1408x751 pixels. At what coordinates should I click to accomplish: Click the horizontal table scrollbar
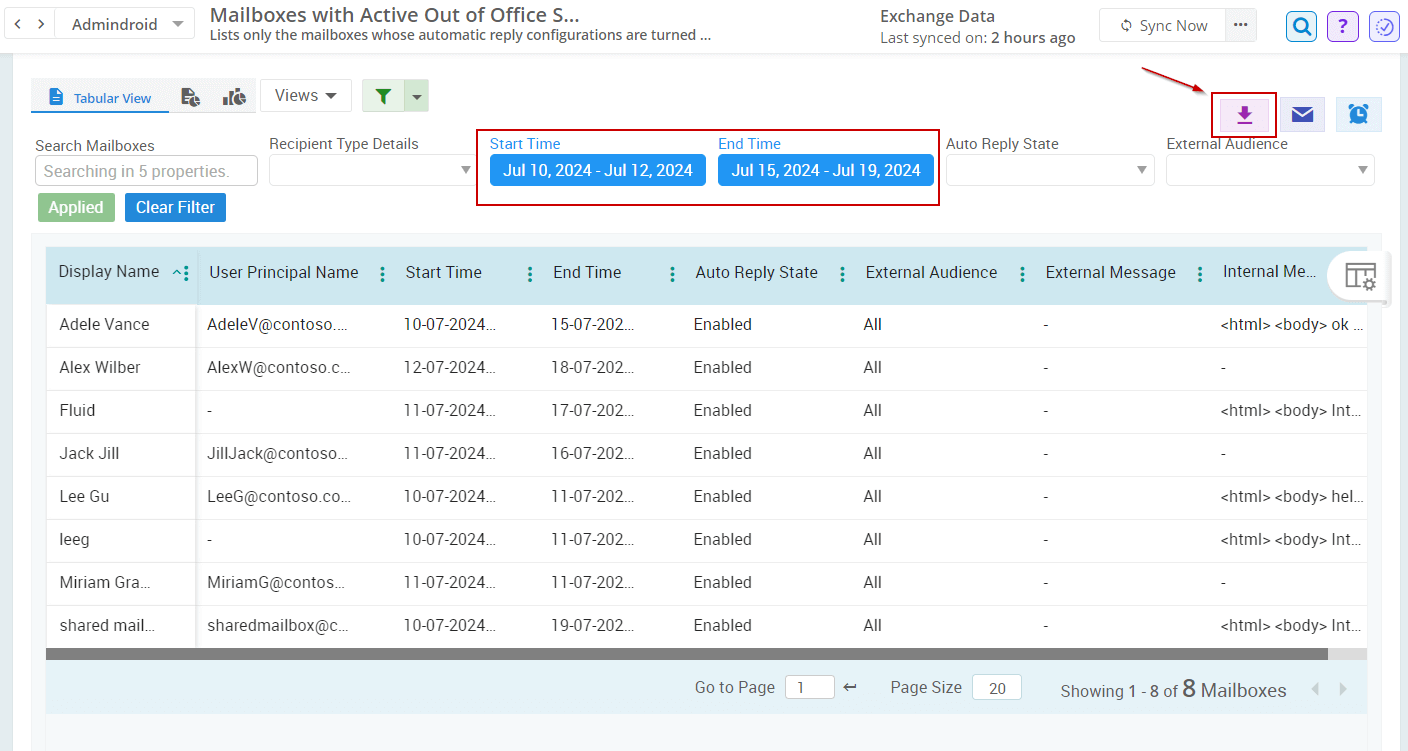(687, 654)
